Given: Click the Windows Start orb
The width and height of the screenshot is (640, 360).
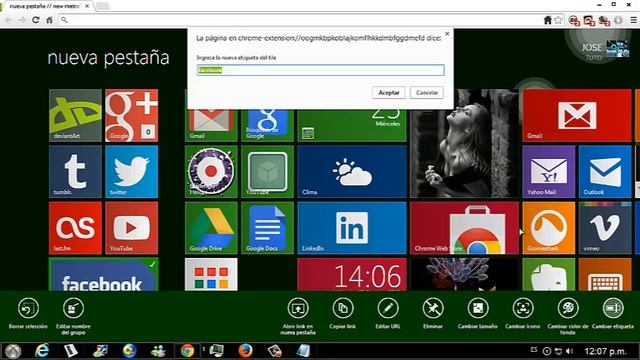Looking at the screenshot, I should tap(13, 351).
